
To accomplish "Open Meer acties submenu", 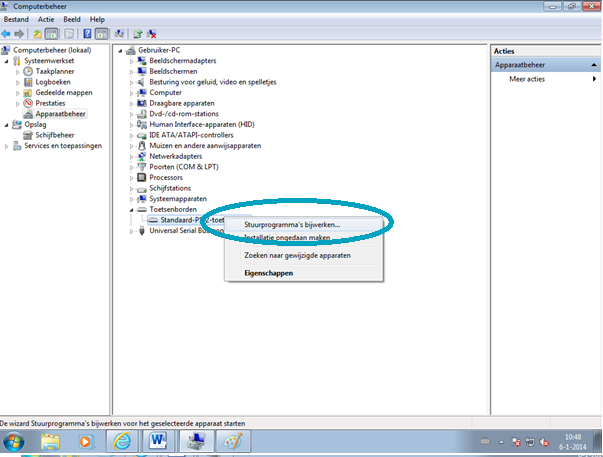I will click(x=546, y=79).
